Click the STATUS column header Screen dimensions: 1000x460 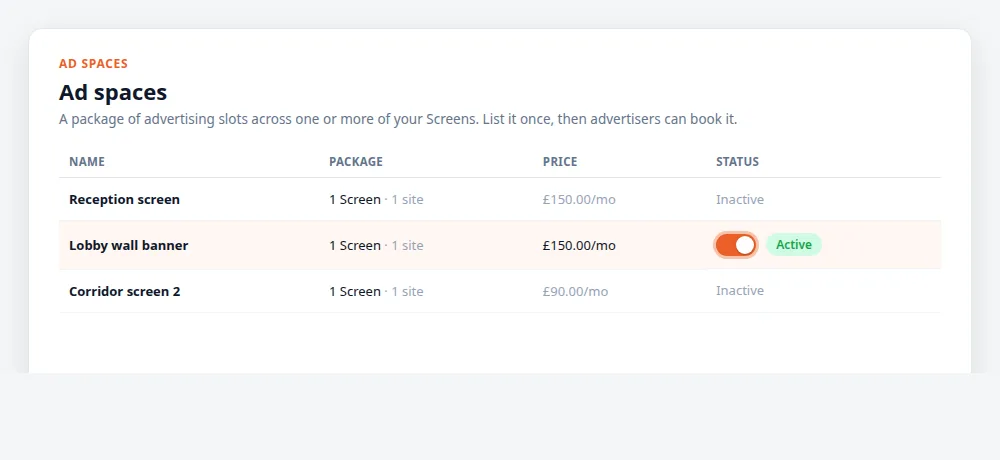(737, 162)
